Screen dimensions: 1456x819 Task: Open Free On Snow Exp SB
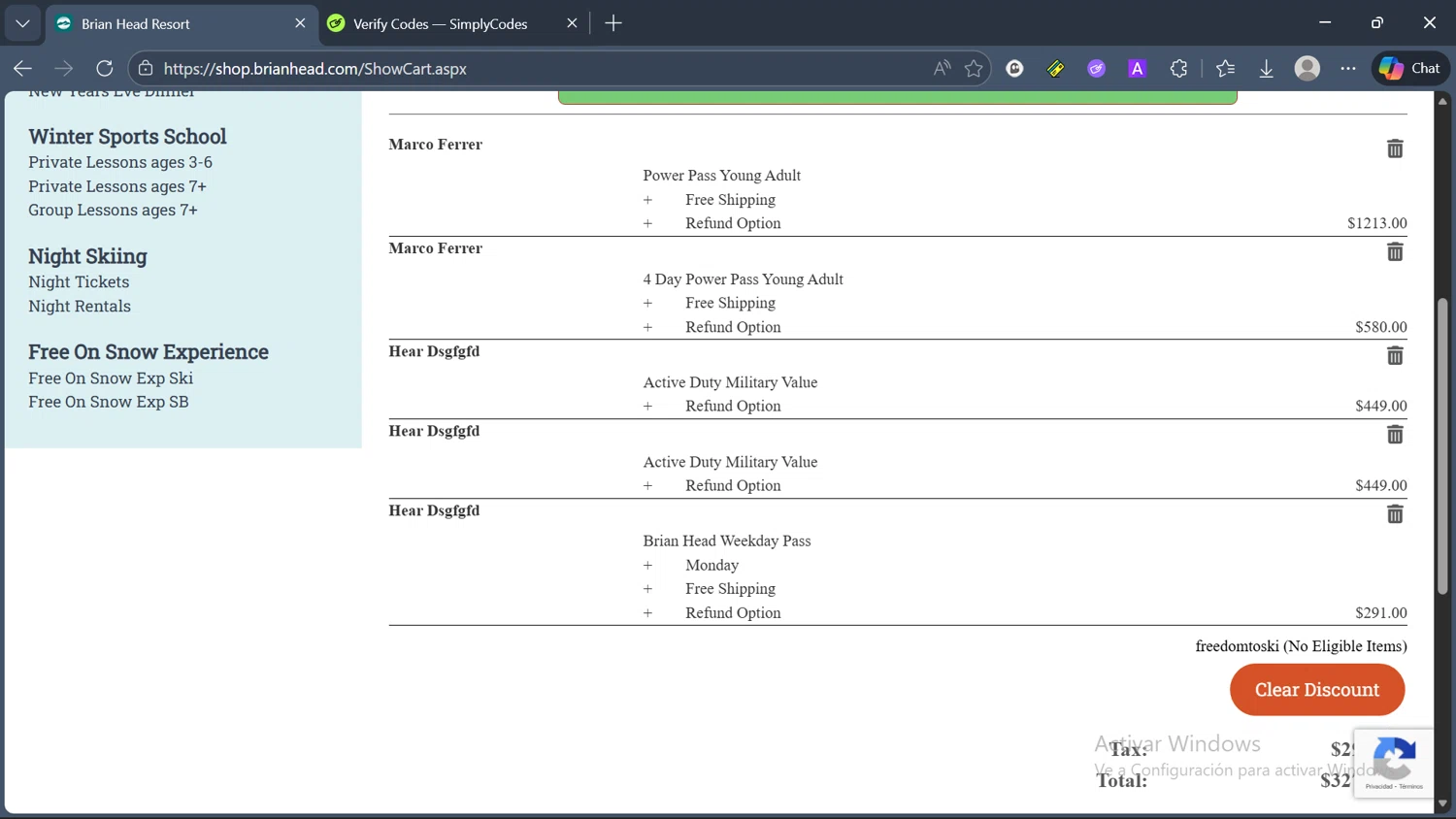[x=109, y=402]
